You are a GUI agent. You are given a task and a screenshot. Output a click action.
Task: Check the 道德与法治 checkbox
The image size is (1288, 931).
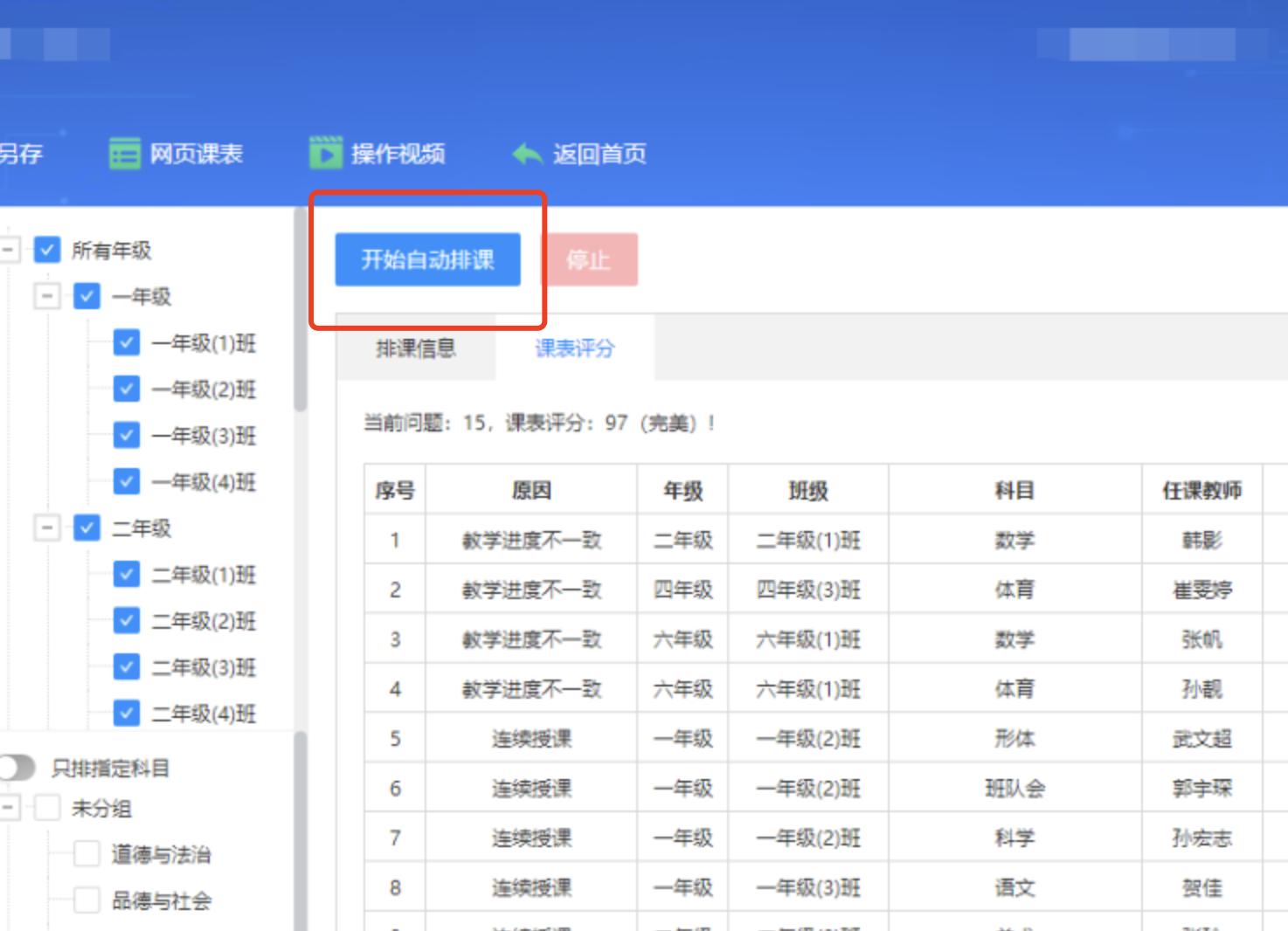87,855
